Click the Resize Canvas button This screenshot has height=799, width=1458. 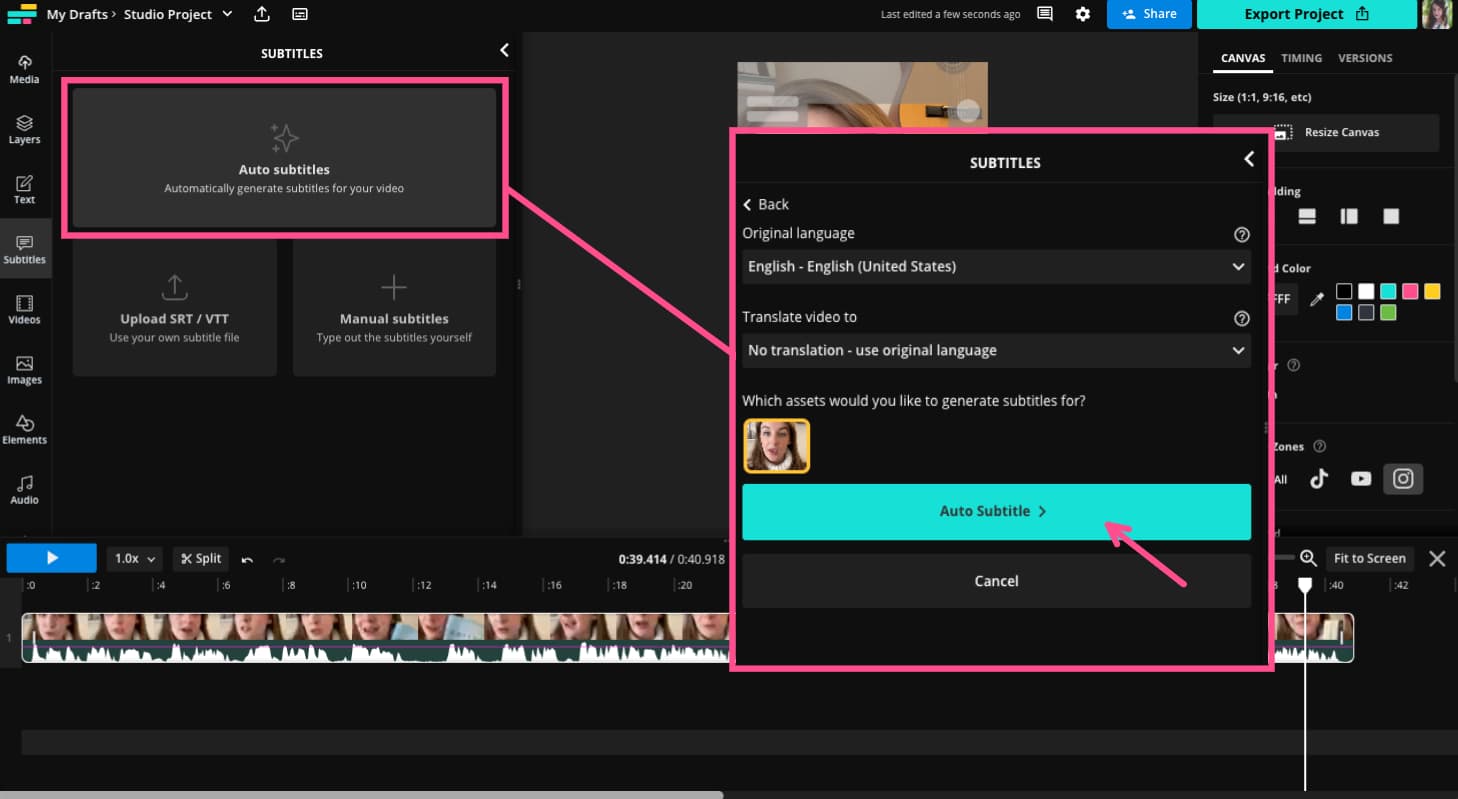[1326, 132]
